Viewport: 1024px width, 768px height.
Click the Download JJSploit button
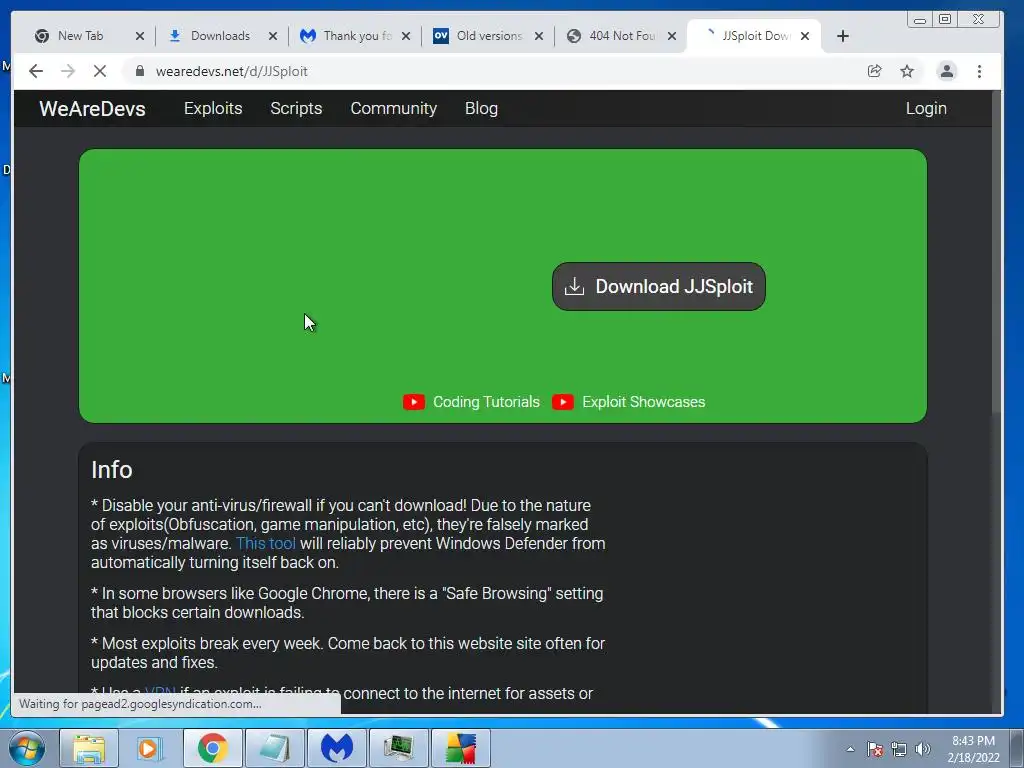[658, 287]
